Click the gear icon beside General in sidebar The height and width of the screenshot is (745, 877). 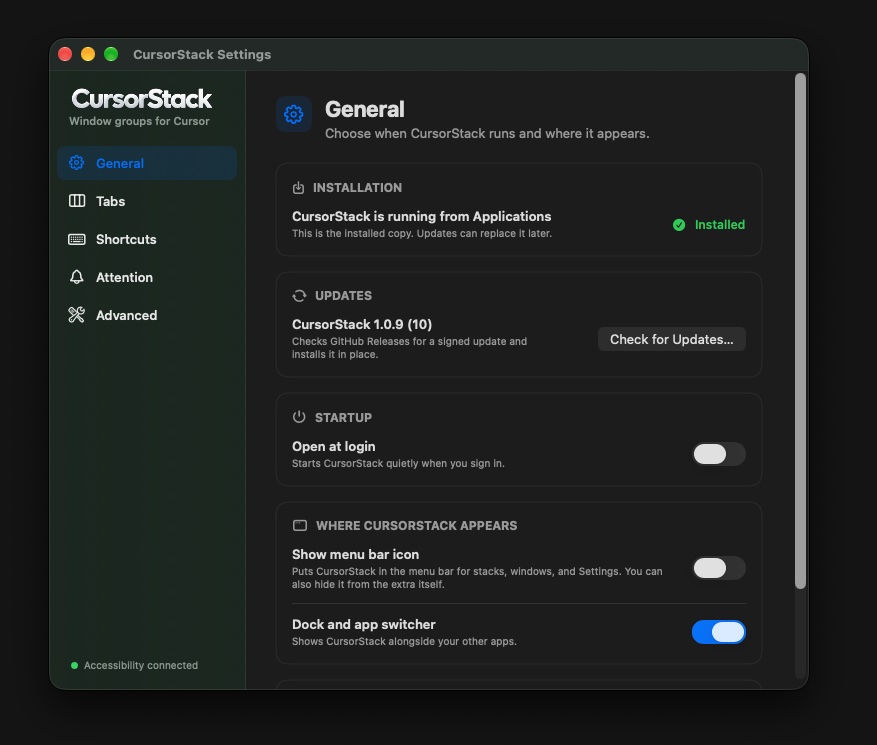click(77, 163)
